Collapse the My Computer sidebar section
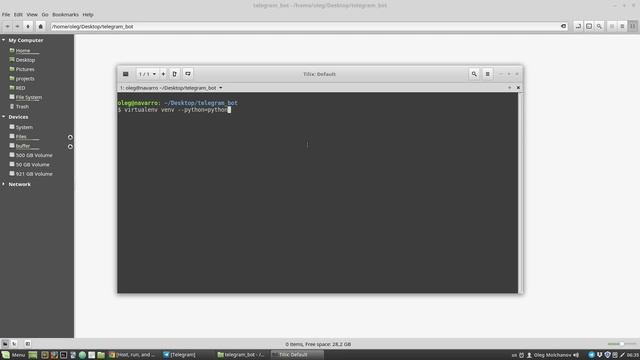The width and height of the screenshot is (640, 360). point(4,40)
